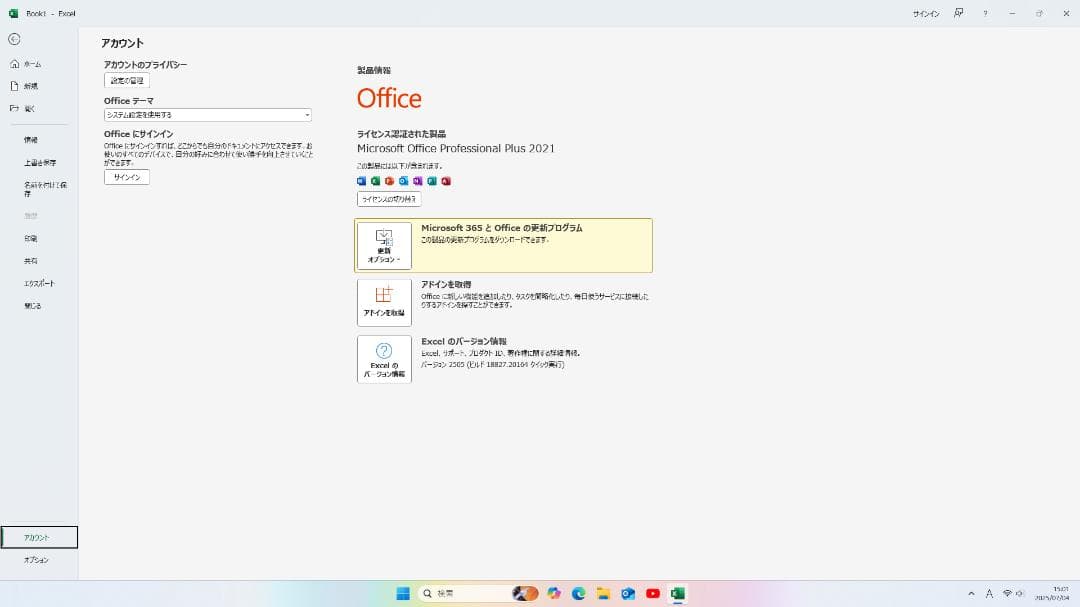Open Excel from the Windows taskbar

pos(676,593)
